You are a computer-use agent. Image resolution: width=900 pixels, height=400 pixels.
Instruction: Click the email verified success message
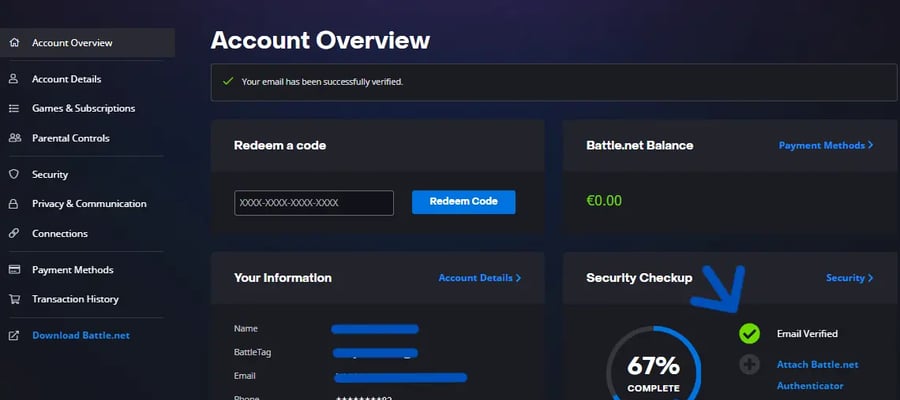click(322, 81)
